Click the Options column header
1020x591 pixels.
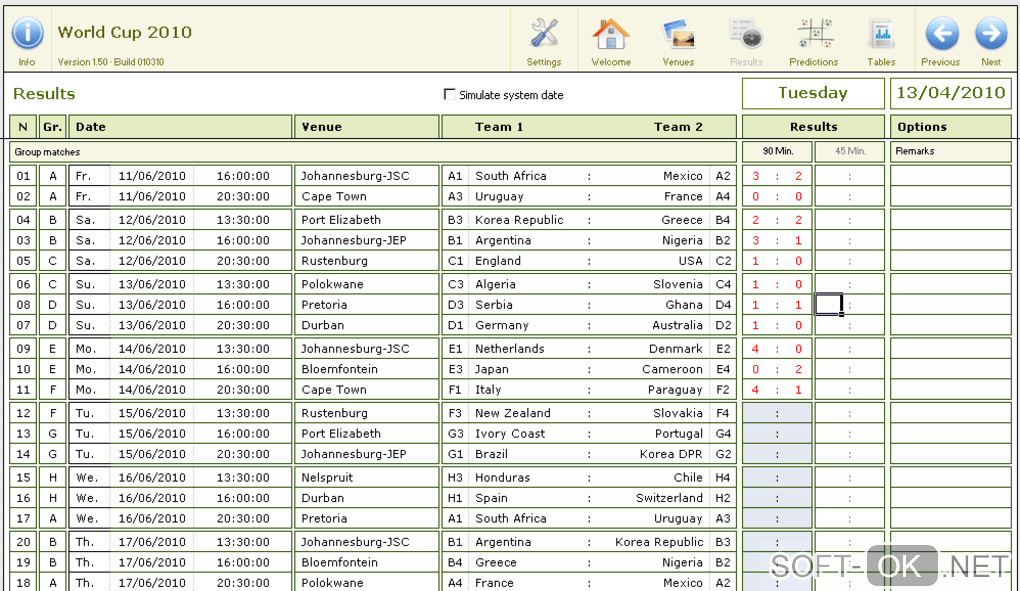tap(950, 127)
